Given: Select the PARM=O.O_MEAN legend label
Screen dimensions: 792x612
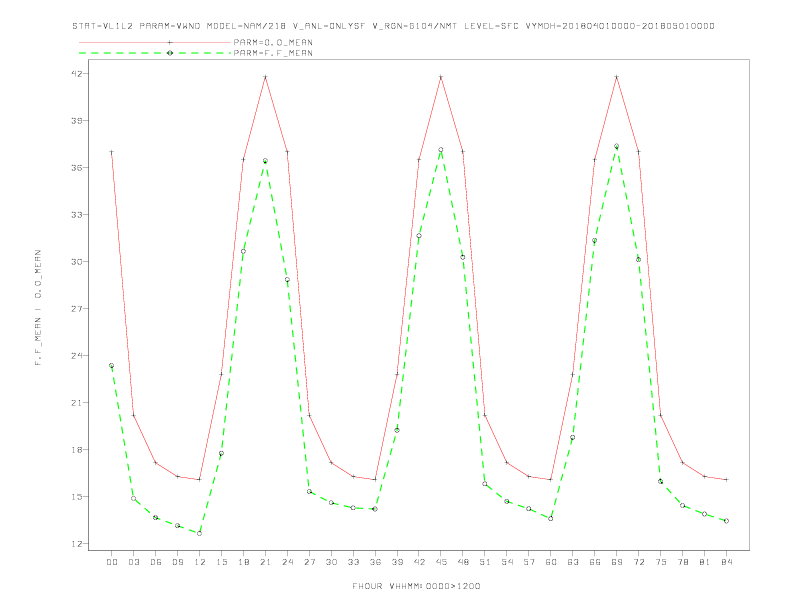Looking at the screenshot, I should click(x=273, y=42).
